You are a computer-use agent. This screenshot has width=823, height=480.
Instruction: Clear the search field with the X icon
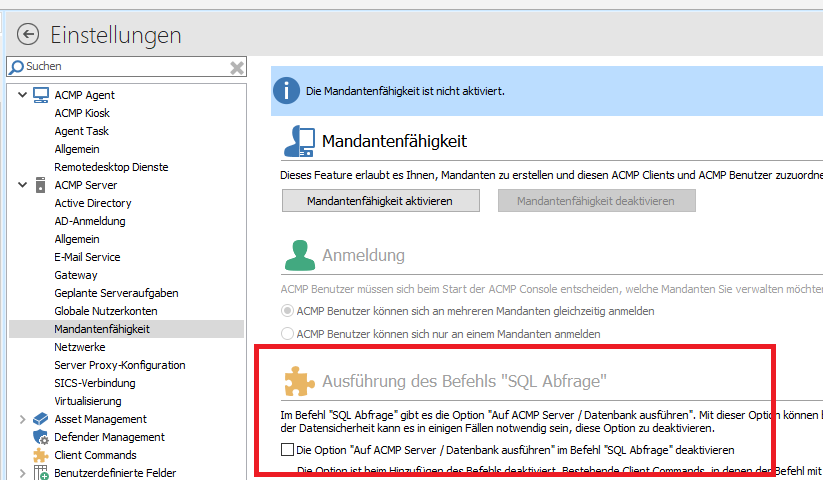(237, 67)
